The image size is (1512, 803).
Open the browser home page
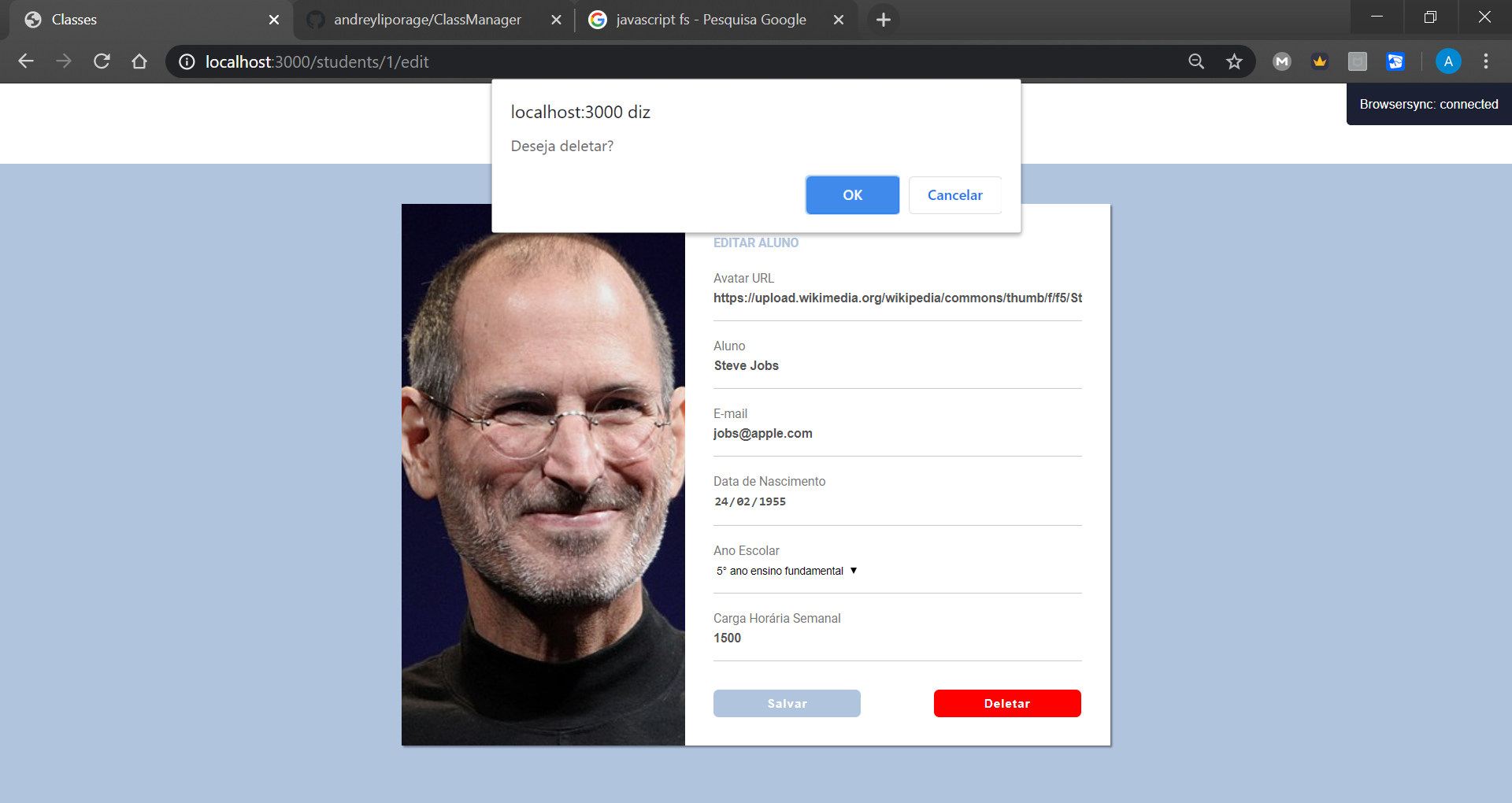click(x=139, y=61)
